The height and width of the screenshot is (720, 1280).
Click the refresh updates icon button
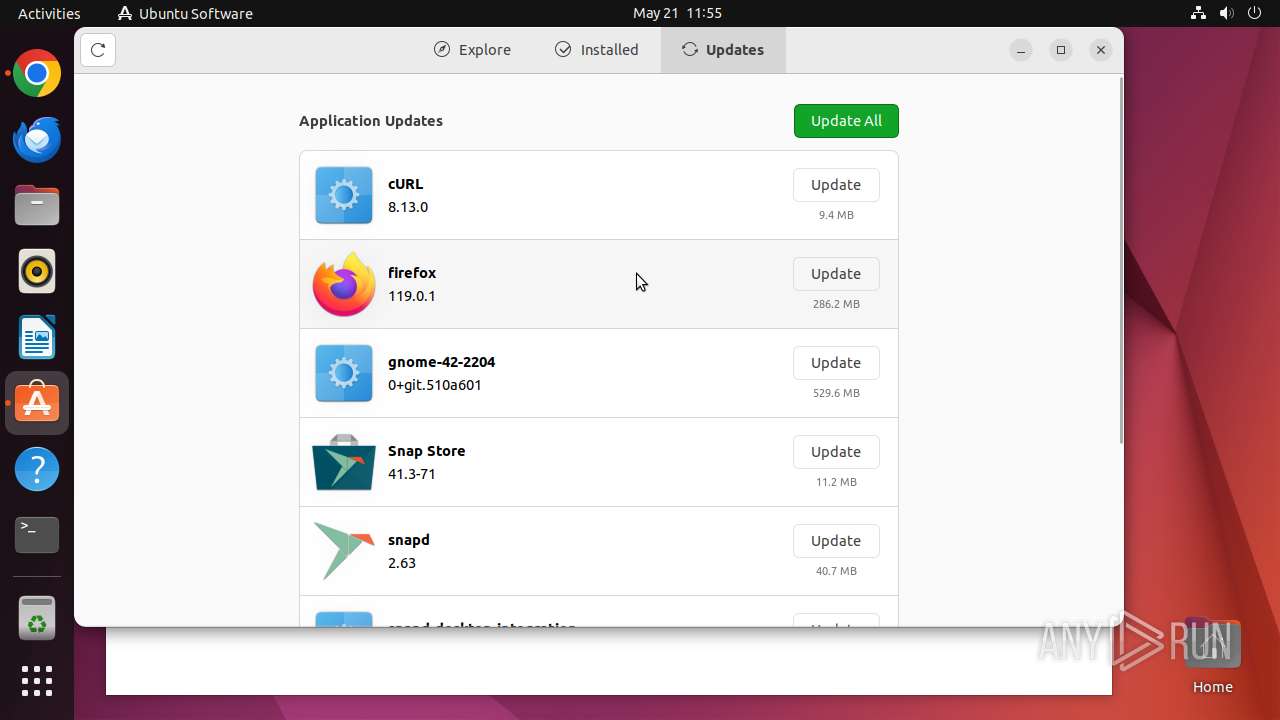point(98,50)
